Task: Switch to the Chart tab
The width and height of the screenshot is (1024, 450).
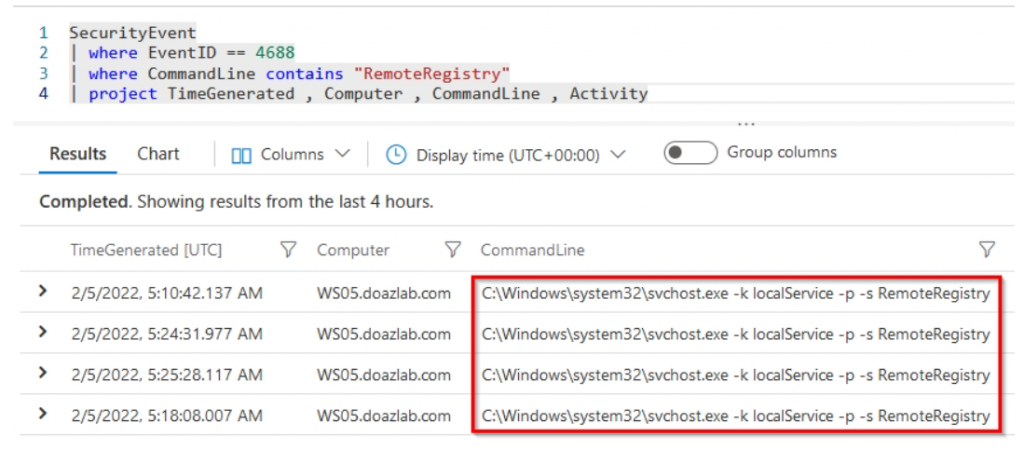Action: (x=158, y=154)
